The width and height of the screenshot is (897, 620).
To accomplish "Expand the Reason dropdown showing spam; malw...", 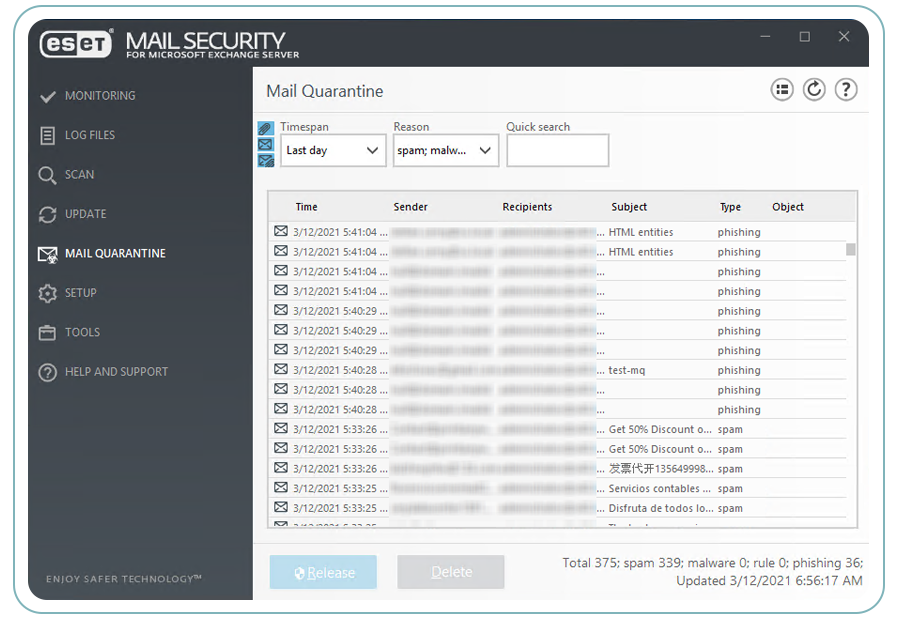I will tap(446, 150).
